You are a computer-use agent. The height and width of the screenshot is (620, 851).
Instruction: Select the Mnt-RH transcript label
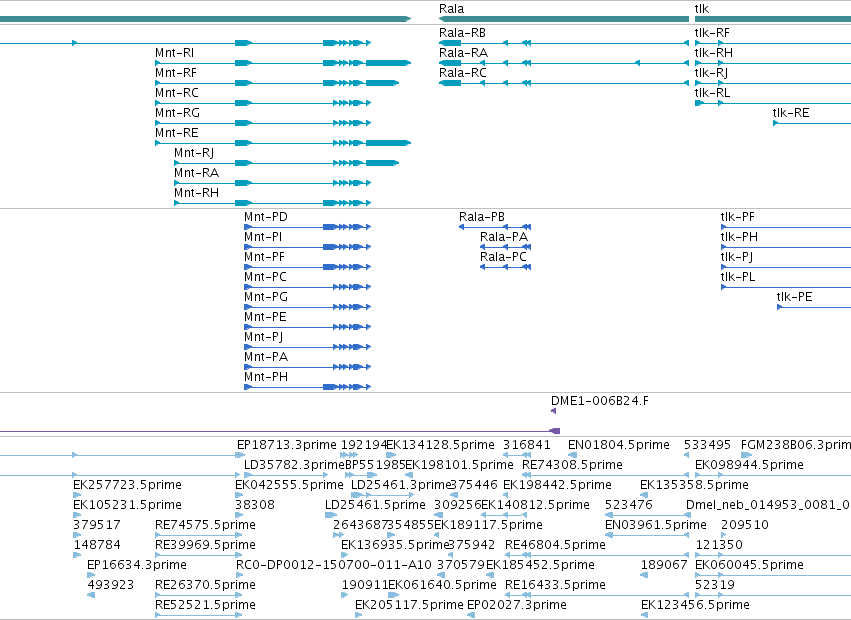click(x=196, y=193)
